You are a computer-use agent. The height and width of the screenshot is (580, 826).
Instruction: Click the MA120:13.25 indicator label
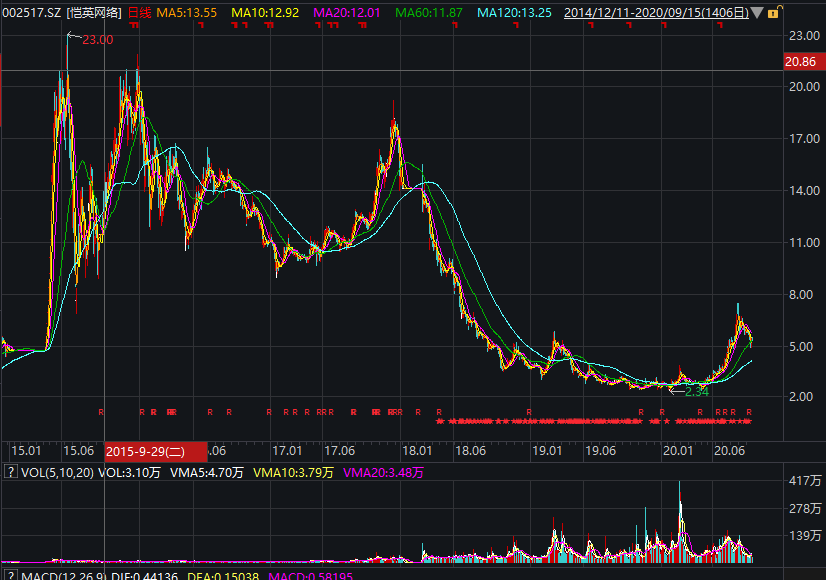(x=514, y=13)
